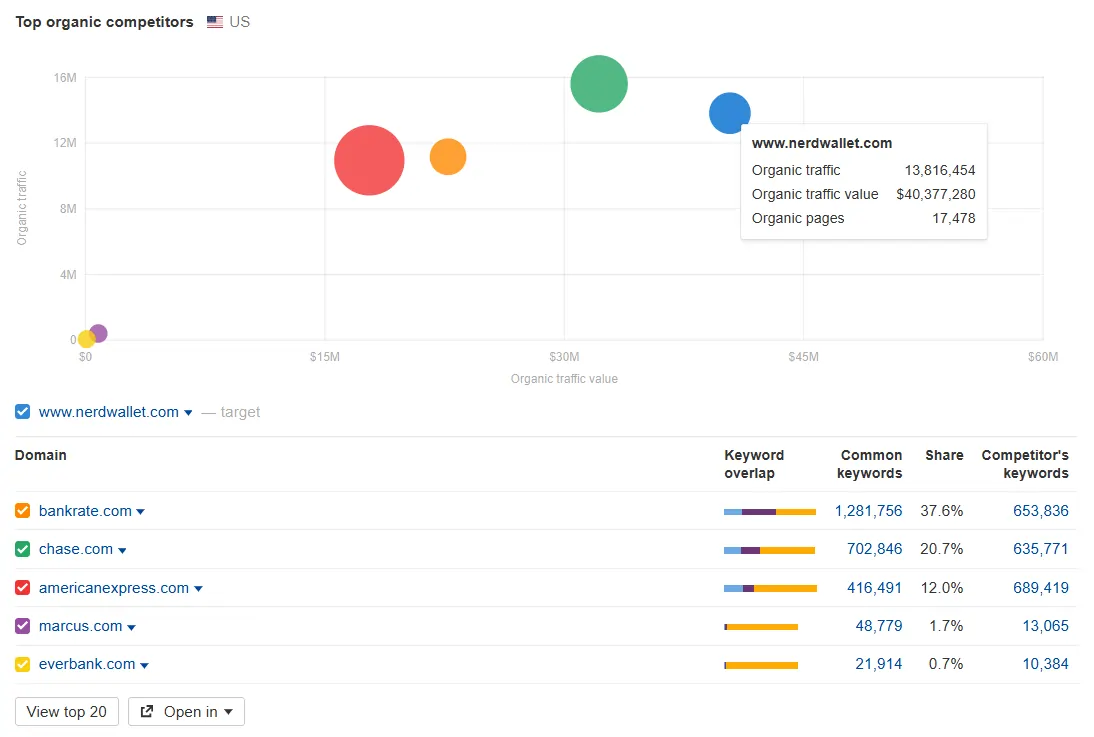The image size is (1094, 737).
Task: Click the red americanexpress bubble in chart
Action: (x=369, y=160)
